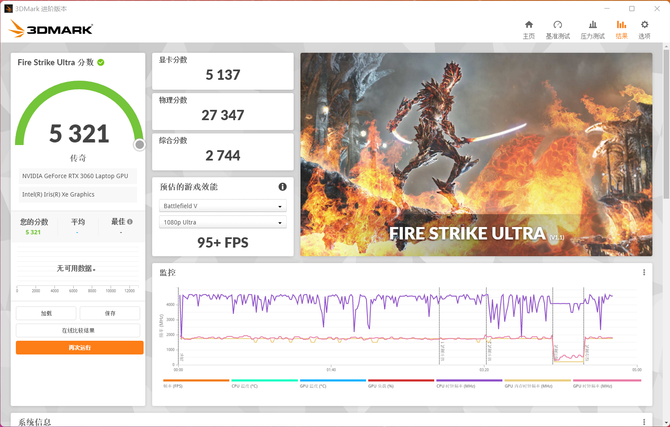This screenshot has height=427, width=670.
Task: Click the 95+ FPS estimate
Action: click(223, 242)
